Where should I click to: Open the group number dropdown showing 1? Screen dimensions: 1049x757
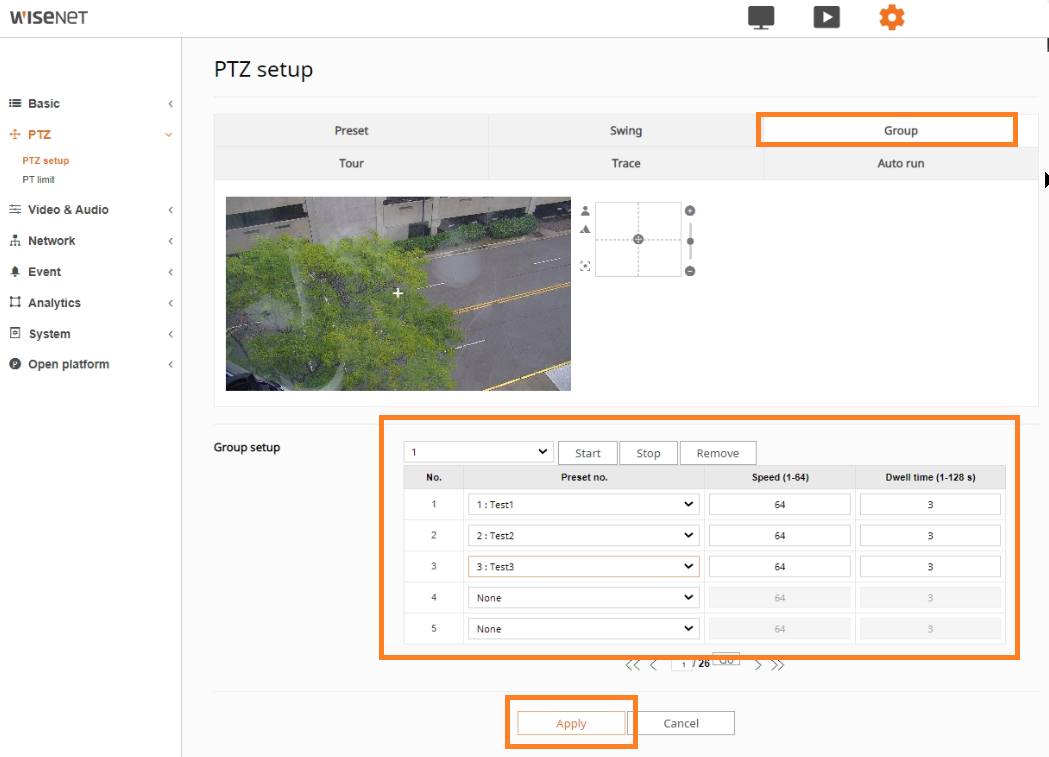coord(478,452)
